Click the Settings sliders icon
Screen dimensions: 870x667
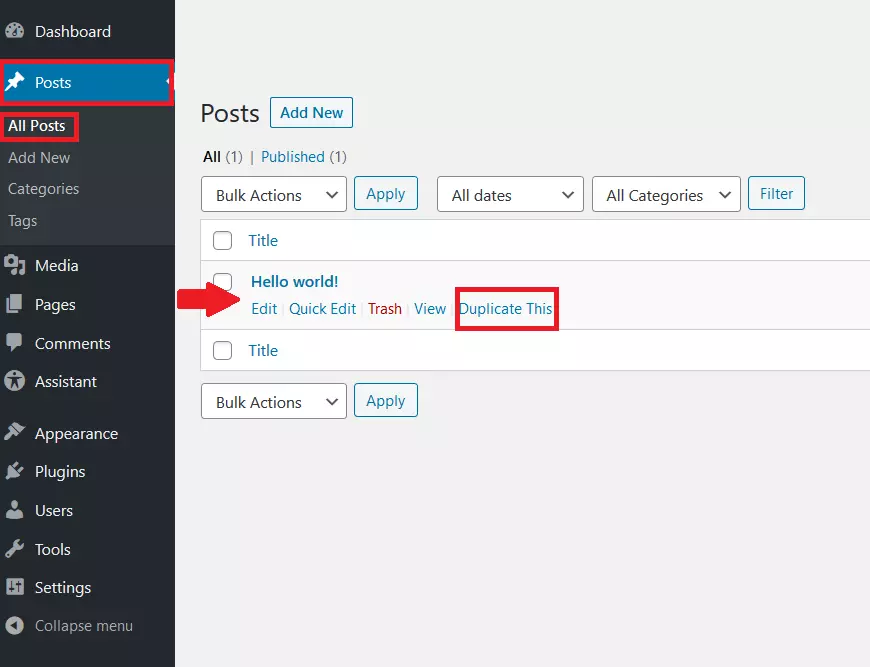15,587
